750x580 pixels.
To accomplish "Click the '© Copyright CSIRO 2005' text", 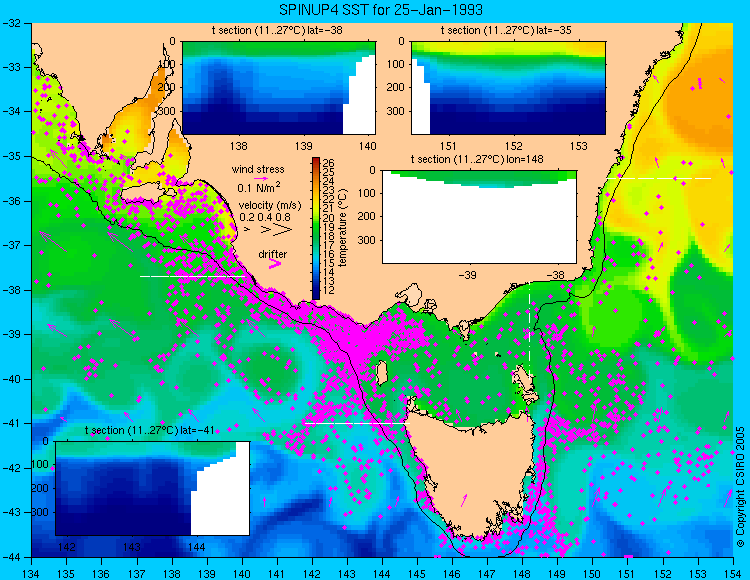I will [740, 487].
